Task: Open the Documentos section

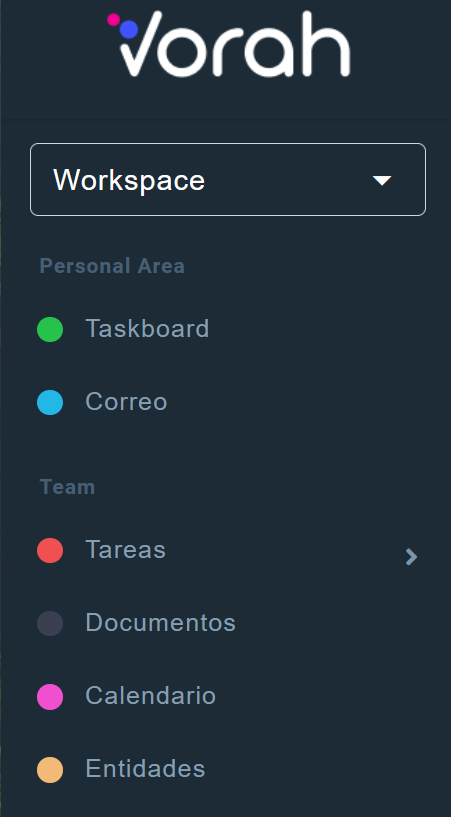Action: click(x=160, y=623)
